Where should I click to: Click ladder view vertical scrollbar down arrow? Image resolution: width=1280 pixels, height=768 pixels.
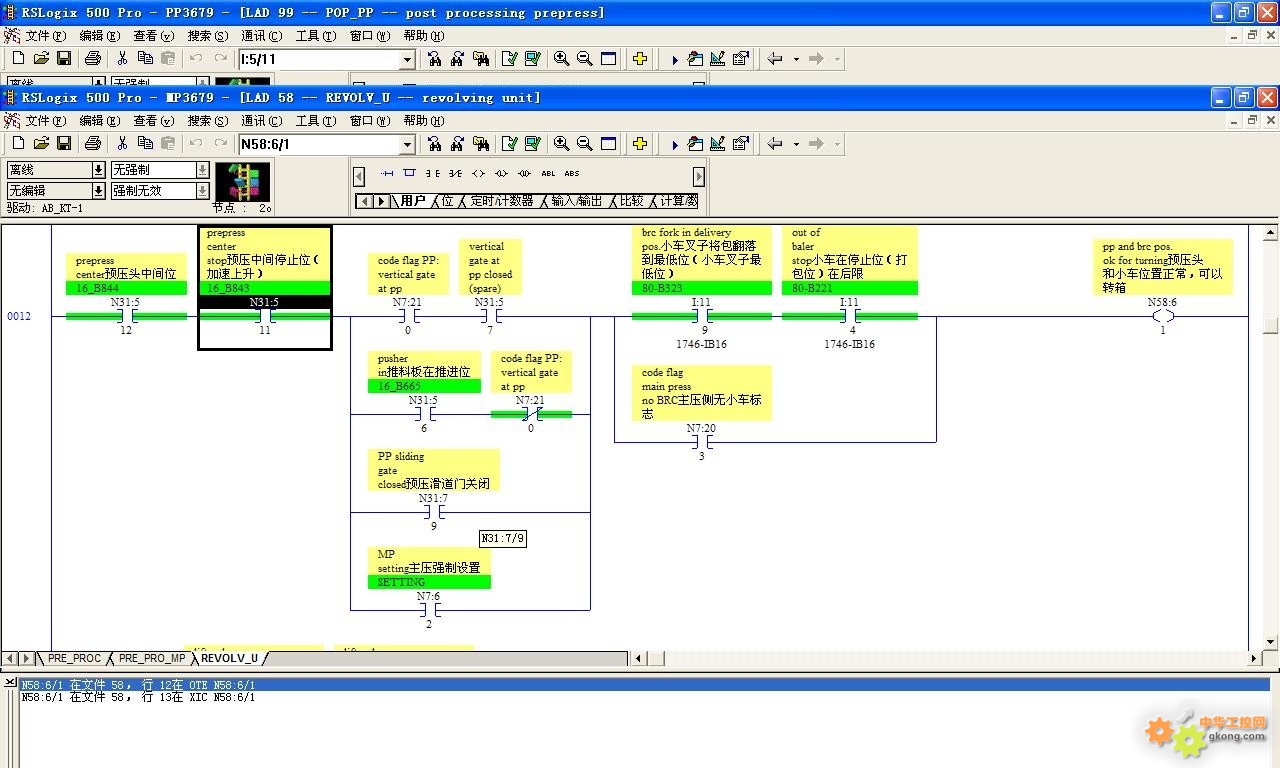tap(1271, 642)
